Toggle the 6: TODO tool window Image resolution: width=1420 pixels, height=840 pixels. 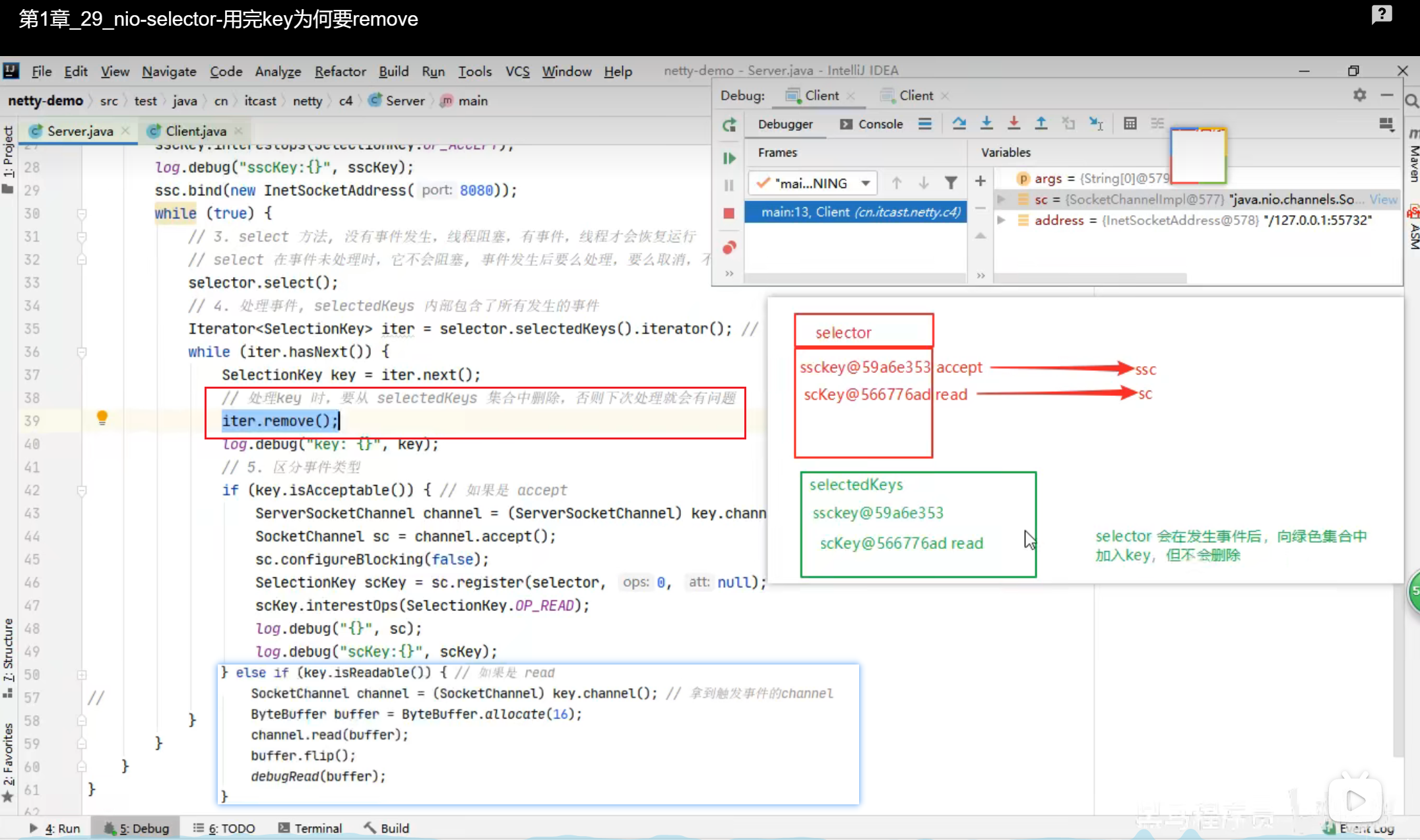224,828
